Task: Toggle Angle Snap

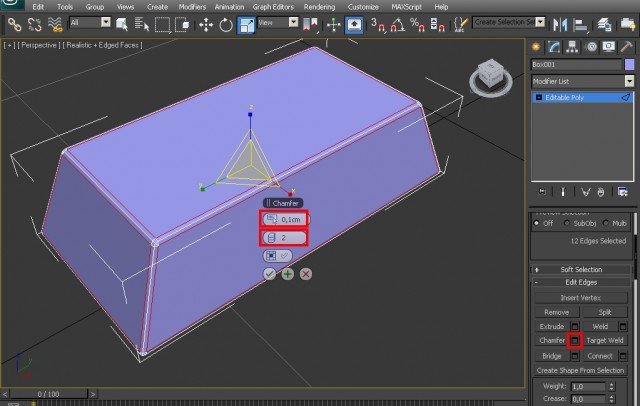Action: (398, 25)
